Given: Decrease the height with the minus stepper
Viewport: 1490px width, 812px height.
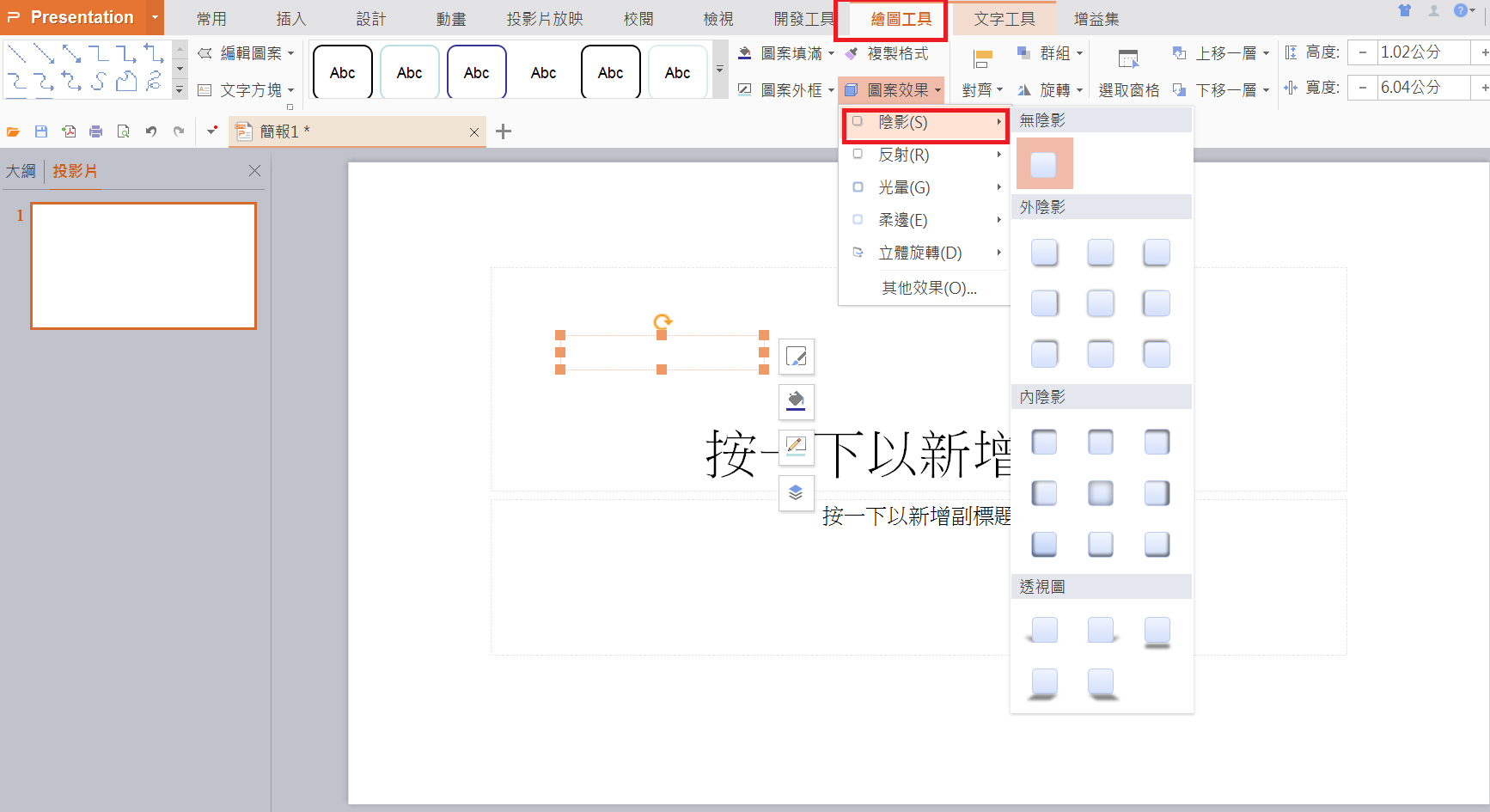Looking at the screenshot, I should tap(1362, 52).
